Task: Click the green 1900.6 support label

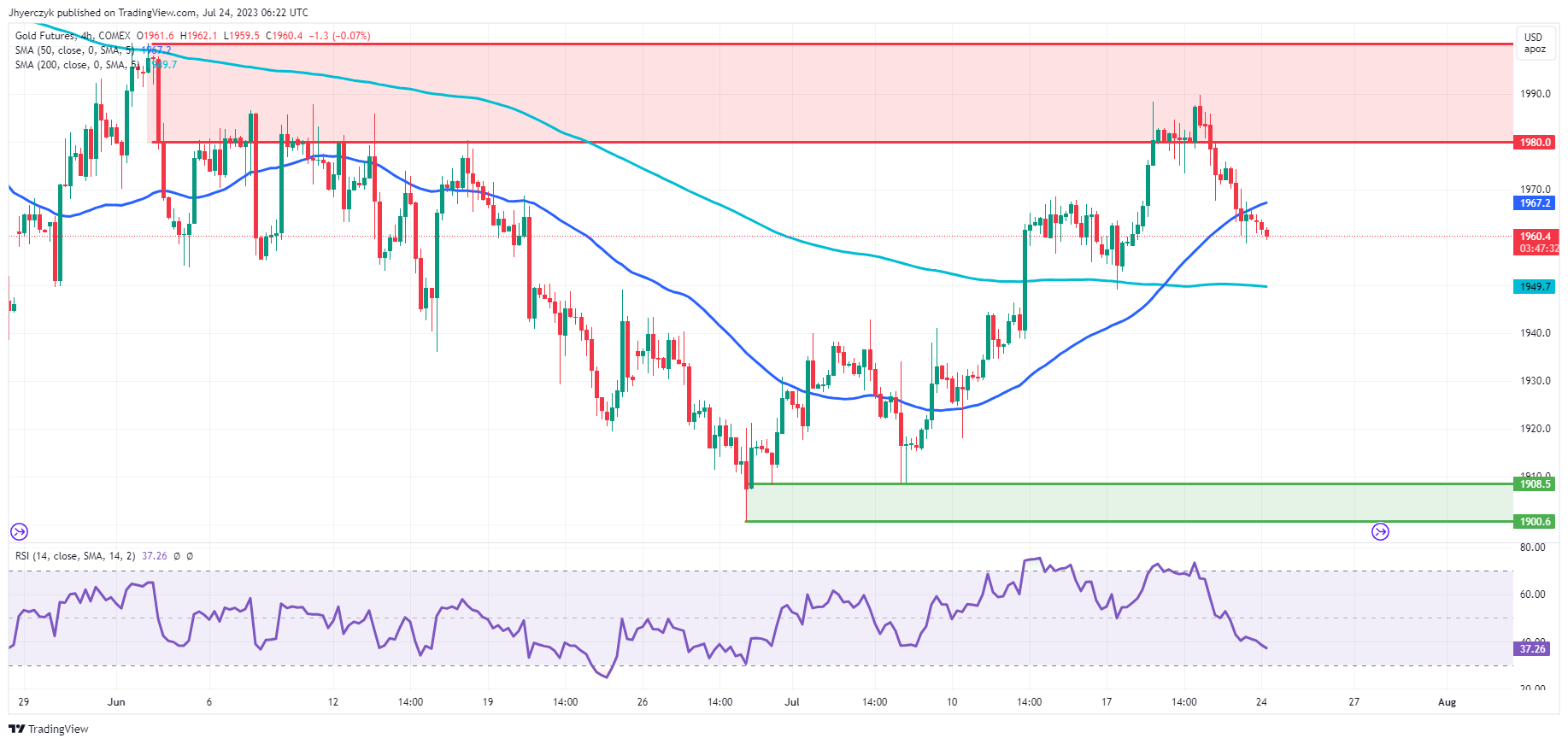Action: pyautogui.click(x=1533, y=522)
